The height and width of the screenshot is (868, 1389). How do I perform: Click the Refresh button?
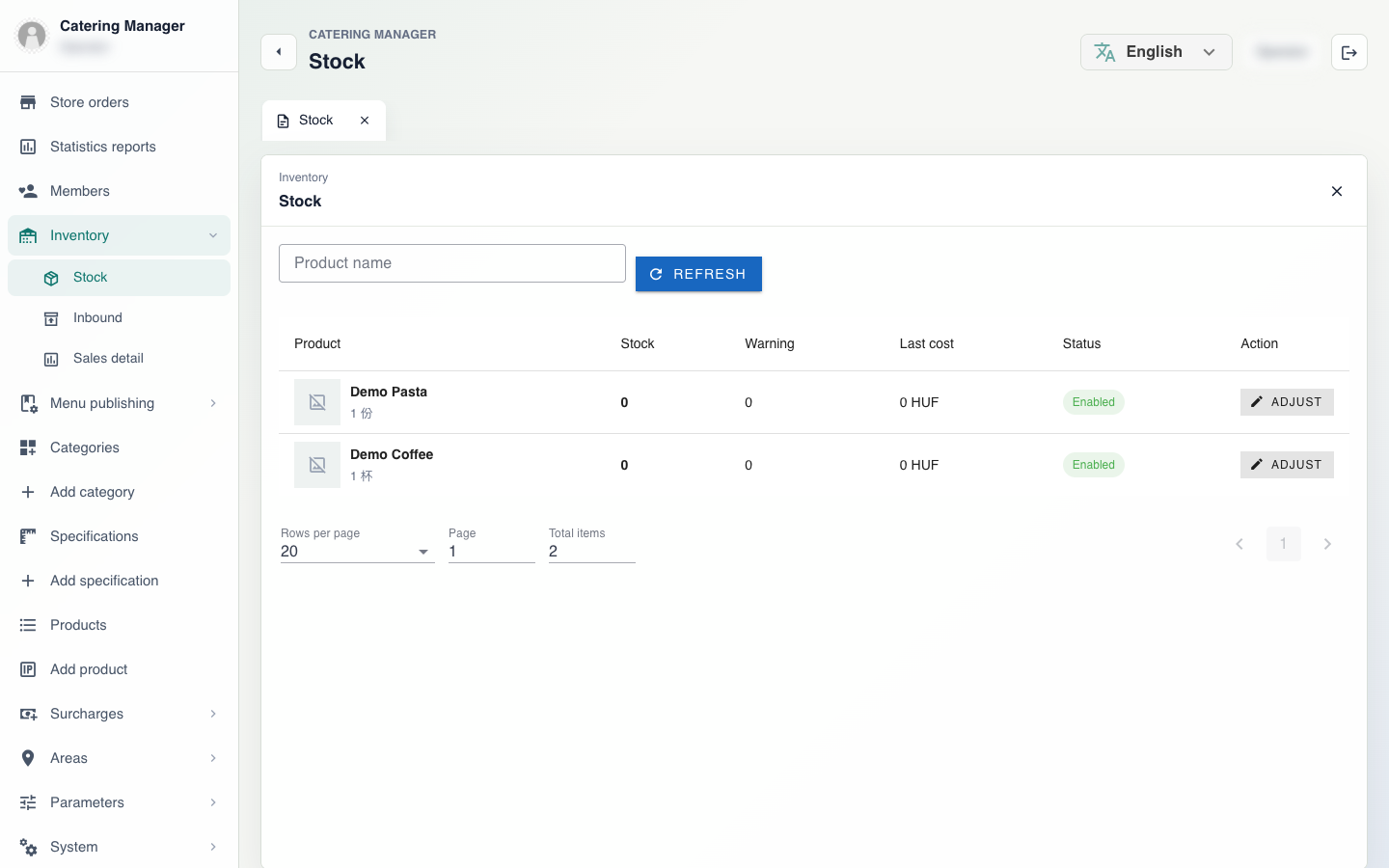[x=698, y=274]
